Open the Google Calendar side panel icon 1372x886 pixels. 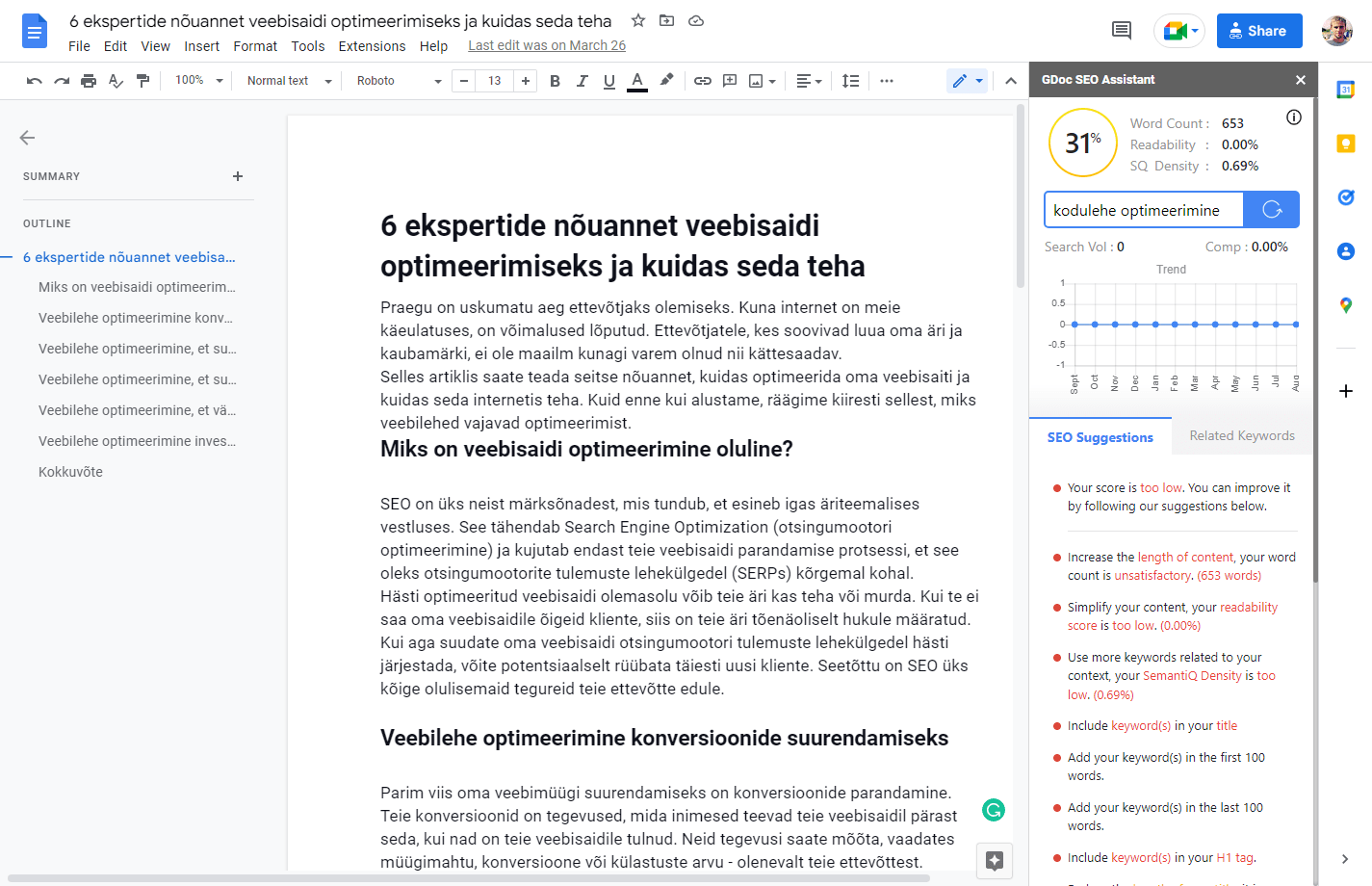coord(1346,90)
